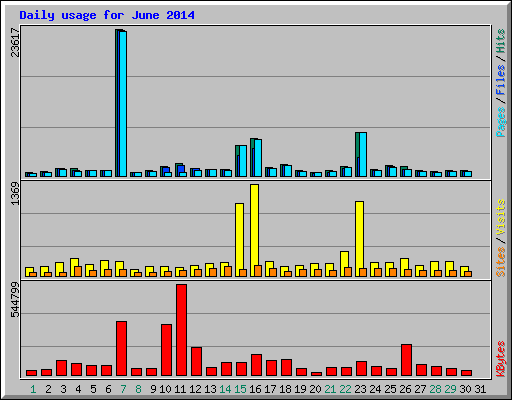Click day label 11 on the x-axis
The height and width of the screenshot is (400, 512).
click(180, 389)
